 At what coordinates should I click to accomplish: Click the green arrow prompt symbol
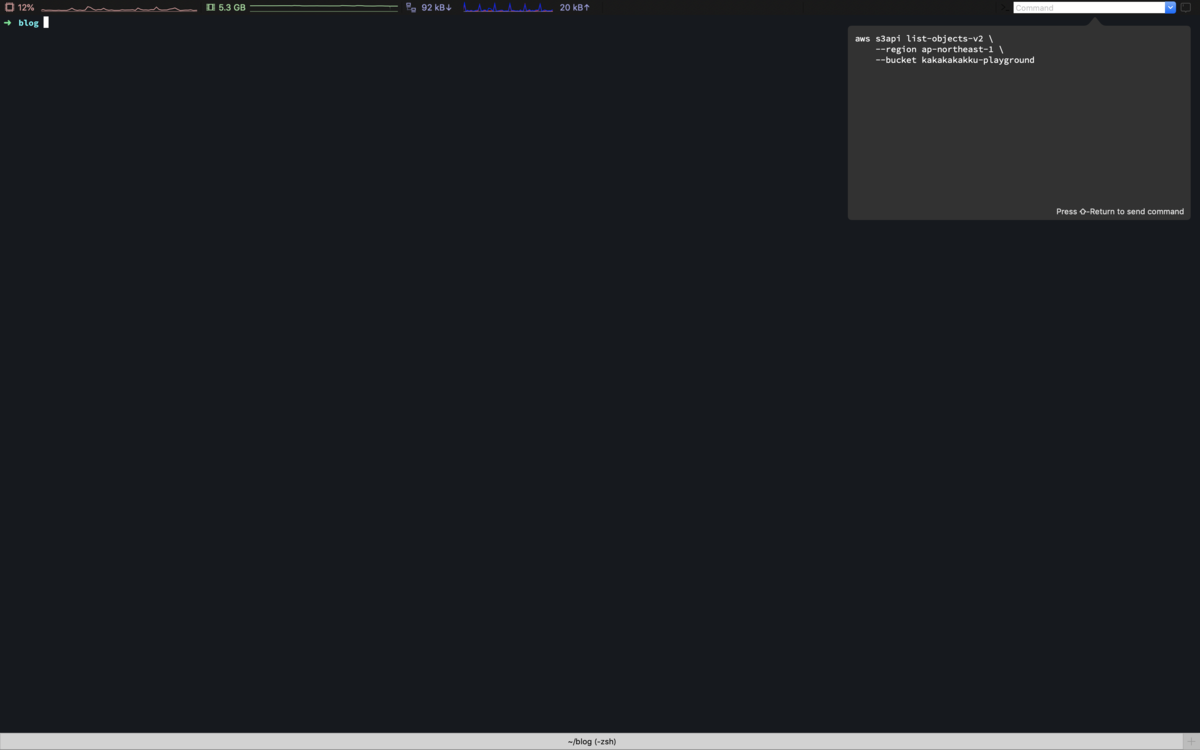click(8, 22)
